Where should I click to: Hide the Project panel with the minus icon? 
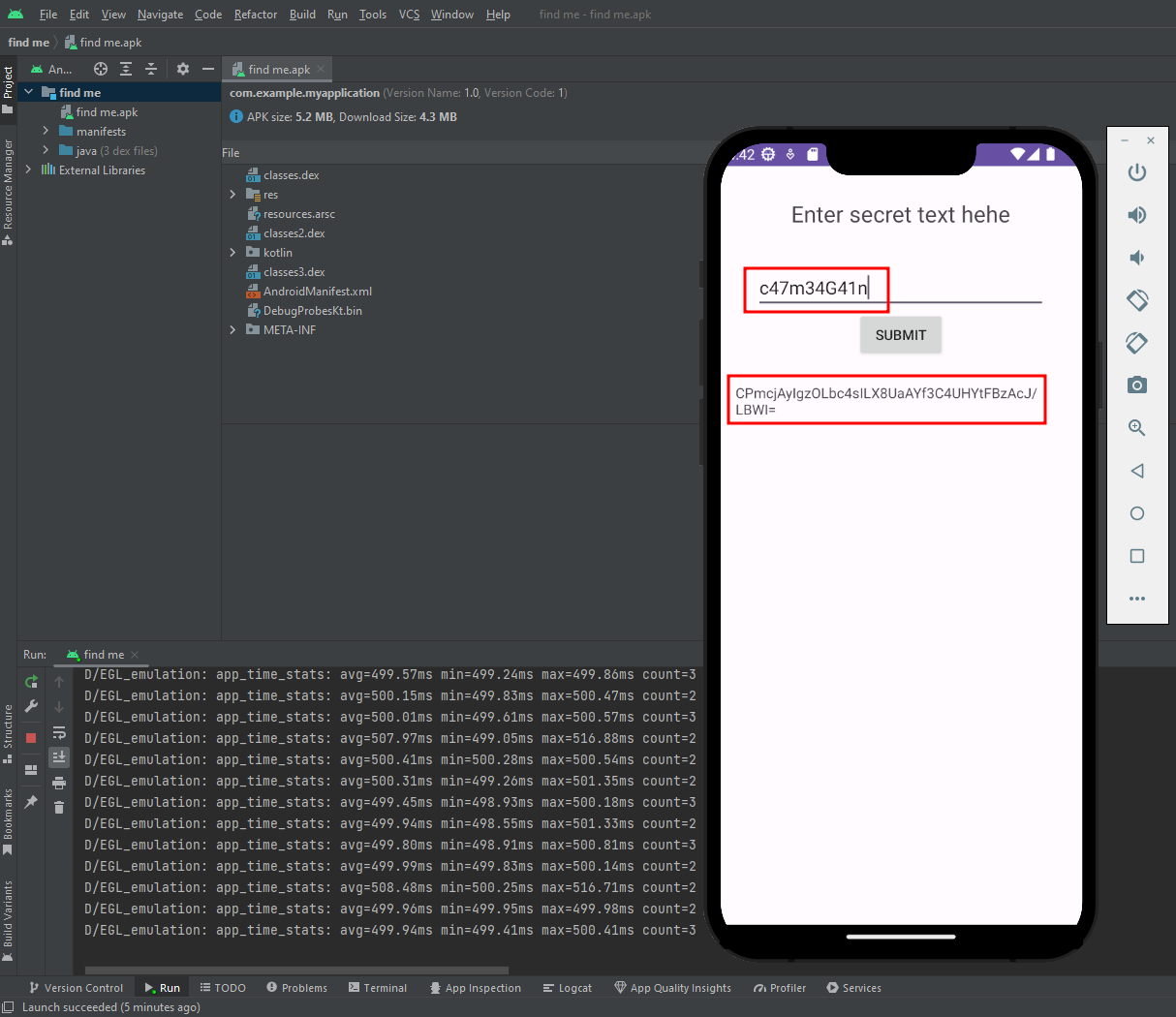(207, 69)
